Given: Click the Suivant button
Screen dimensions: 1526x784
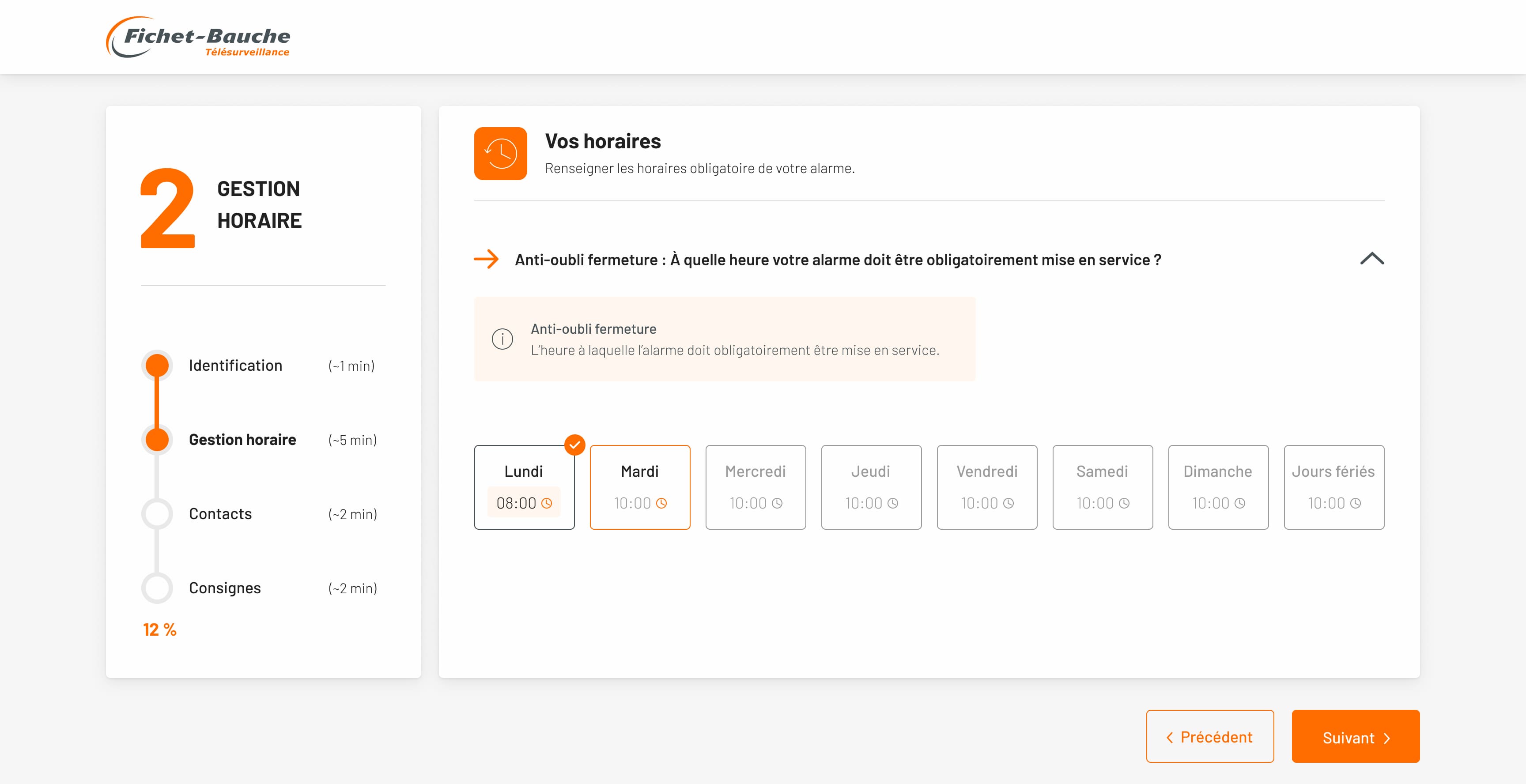Looking at the screenshot, I should pyautogui.click(x=1356, y=737).
